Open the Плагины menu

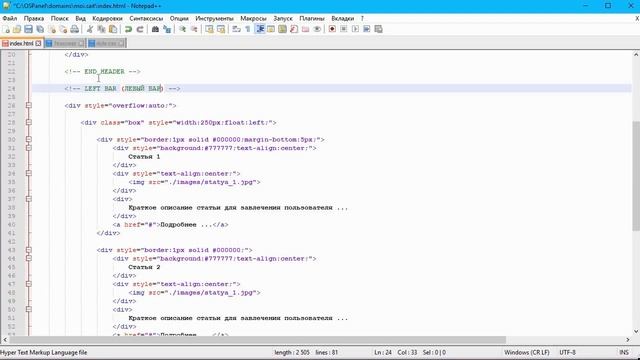point(312,18)
